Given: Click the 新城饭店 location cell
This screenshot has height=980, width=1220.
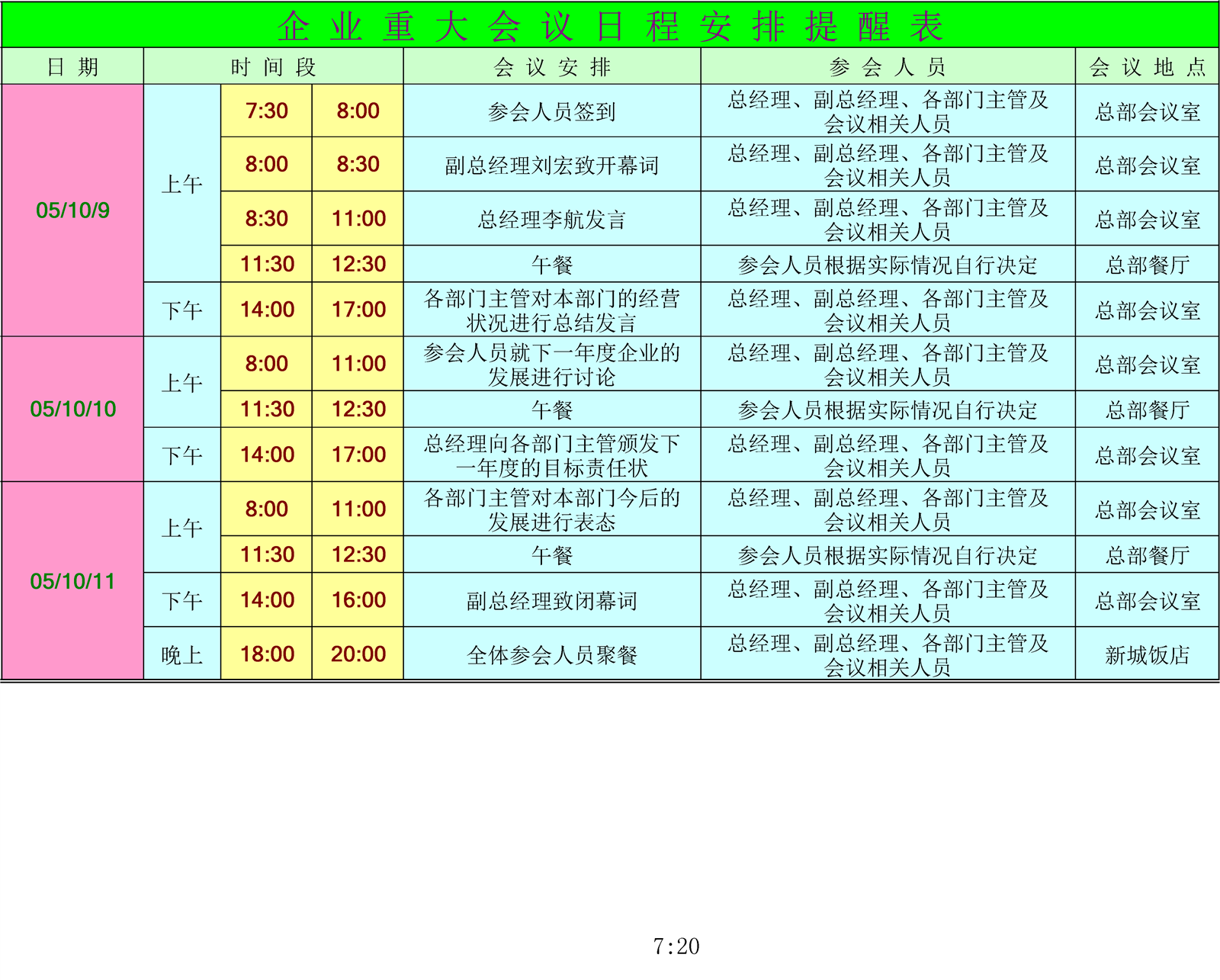Looking at the screenshot, I should 1147,654.
